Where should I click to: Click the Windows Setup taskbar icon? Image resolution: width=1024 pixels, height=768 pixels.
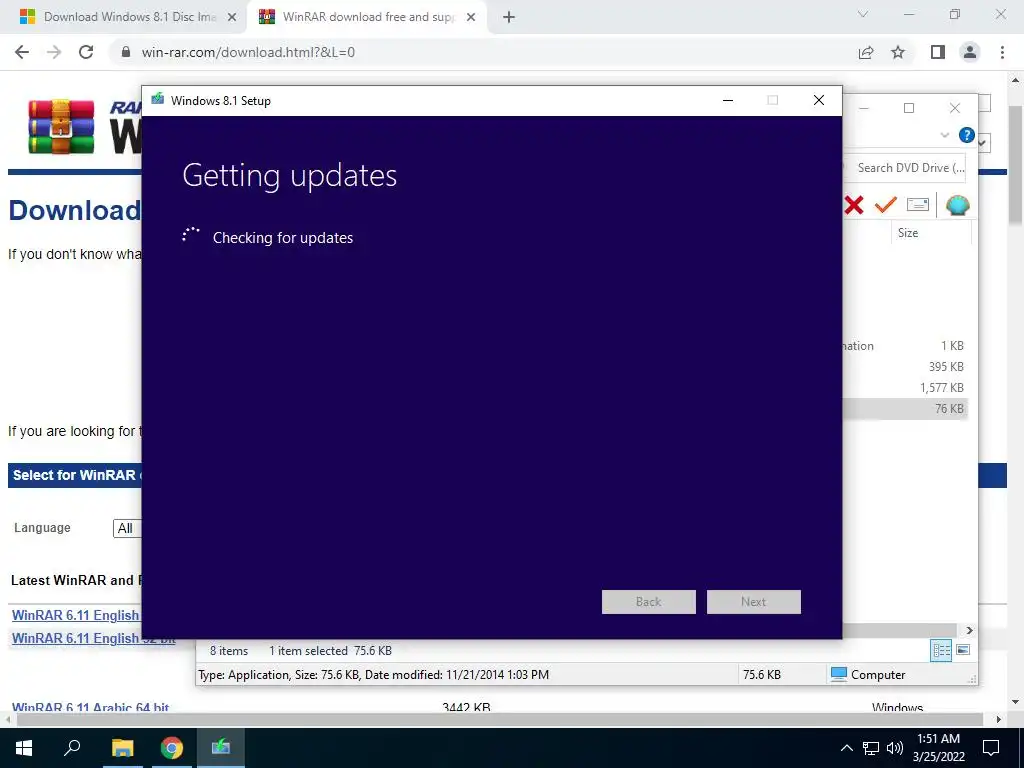point(221,748)
